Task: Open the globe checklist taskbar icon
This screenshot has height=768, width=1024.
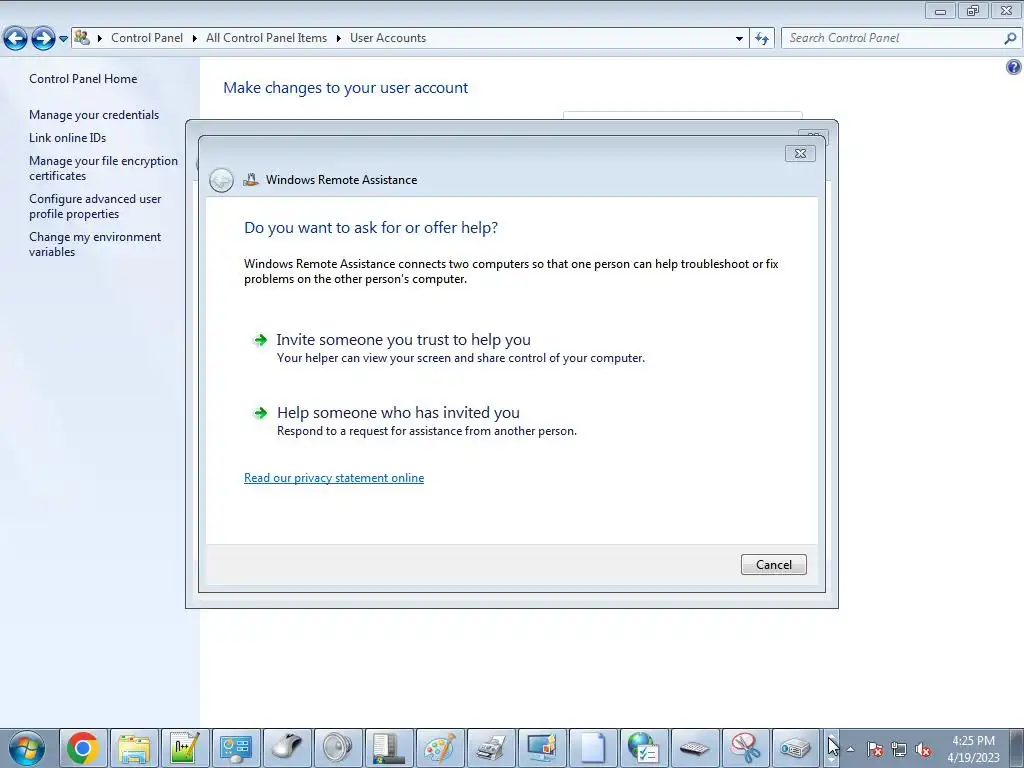Action: coord(643,748)
